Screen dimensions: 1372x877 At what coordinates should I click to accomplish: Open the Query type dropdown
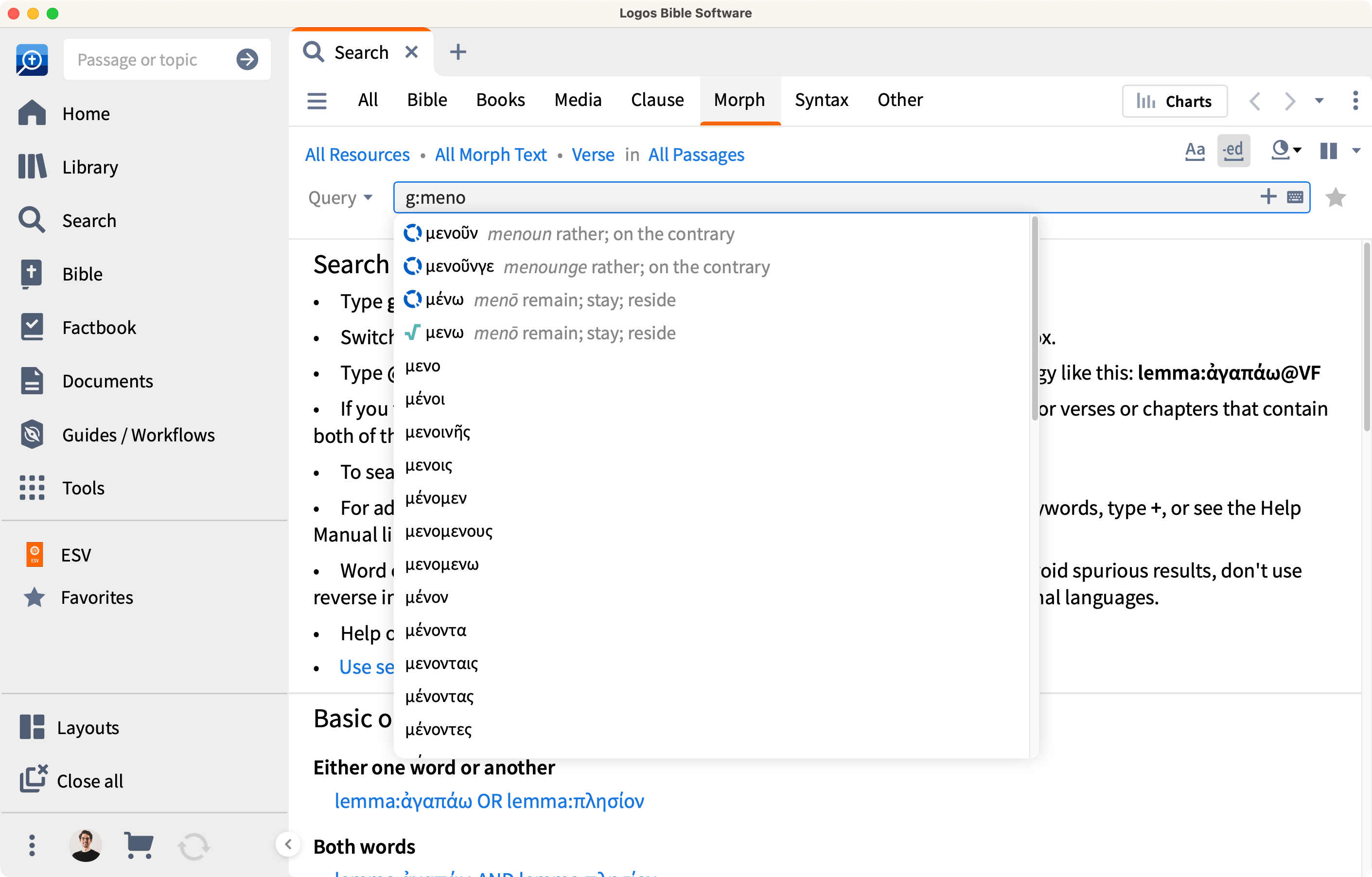pos(340,198)
